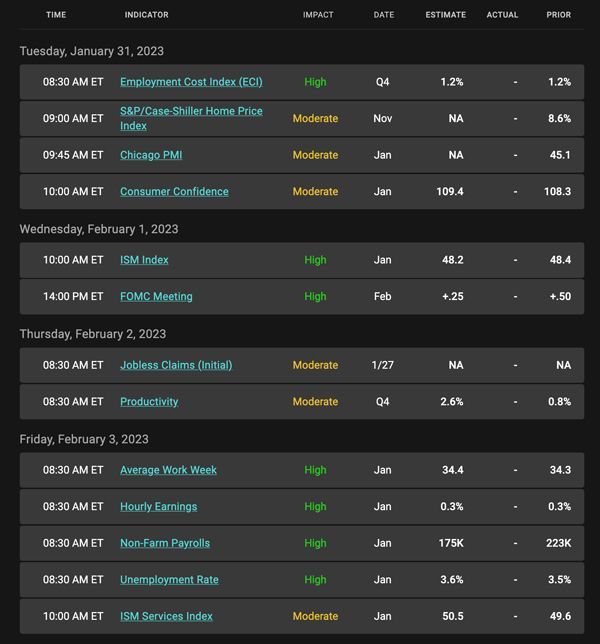Viewport: 600px width, 644px height.
Task: Click the IMPACT column header
Action: tap(318, 15)
